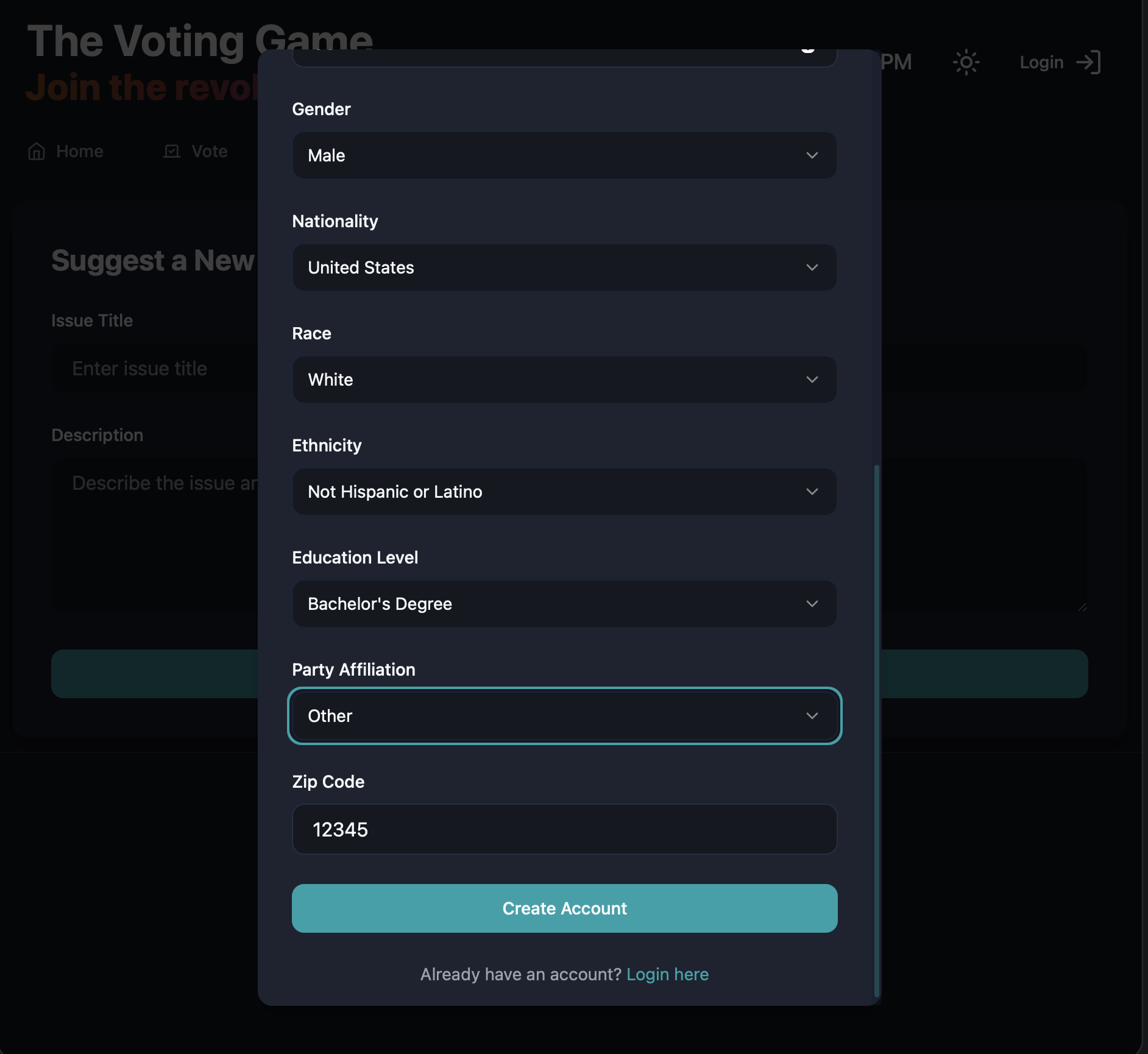1148x1054 pixels.
Task: Open the Party Affiliation dropdown showing Other
Action: (564, 716)
